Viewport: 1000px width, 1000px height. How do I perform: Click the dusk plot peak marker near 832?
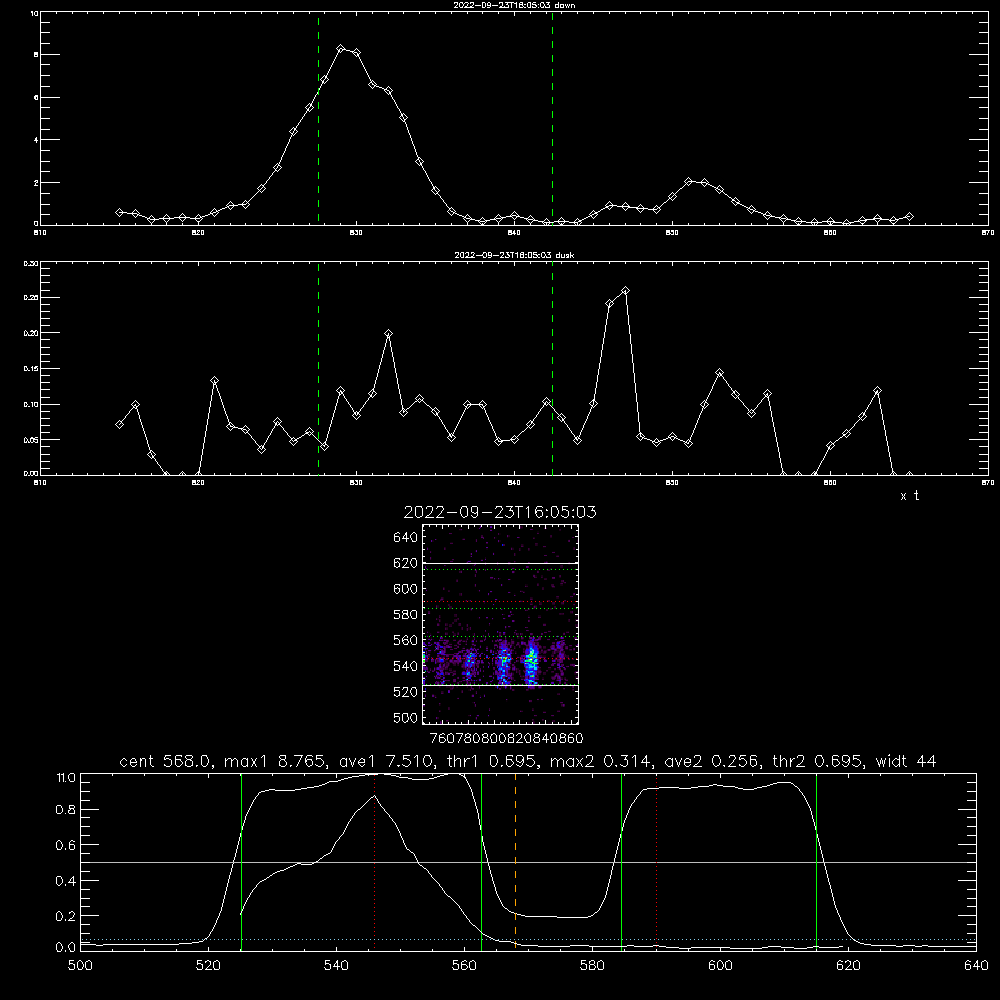point(388,334)
